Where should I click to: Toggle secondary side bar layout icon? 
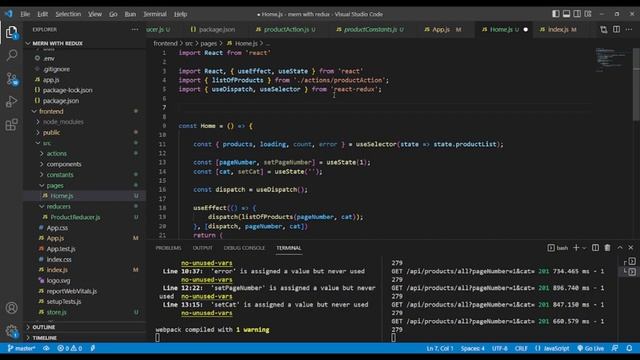tap(577, 14)
